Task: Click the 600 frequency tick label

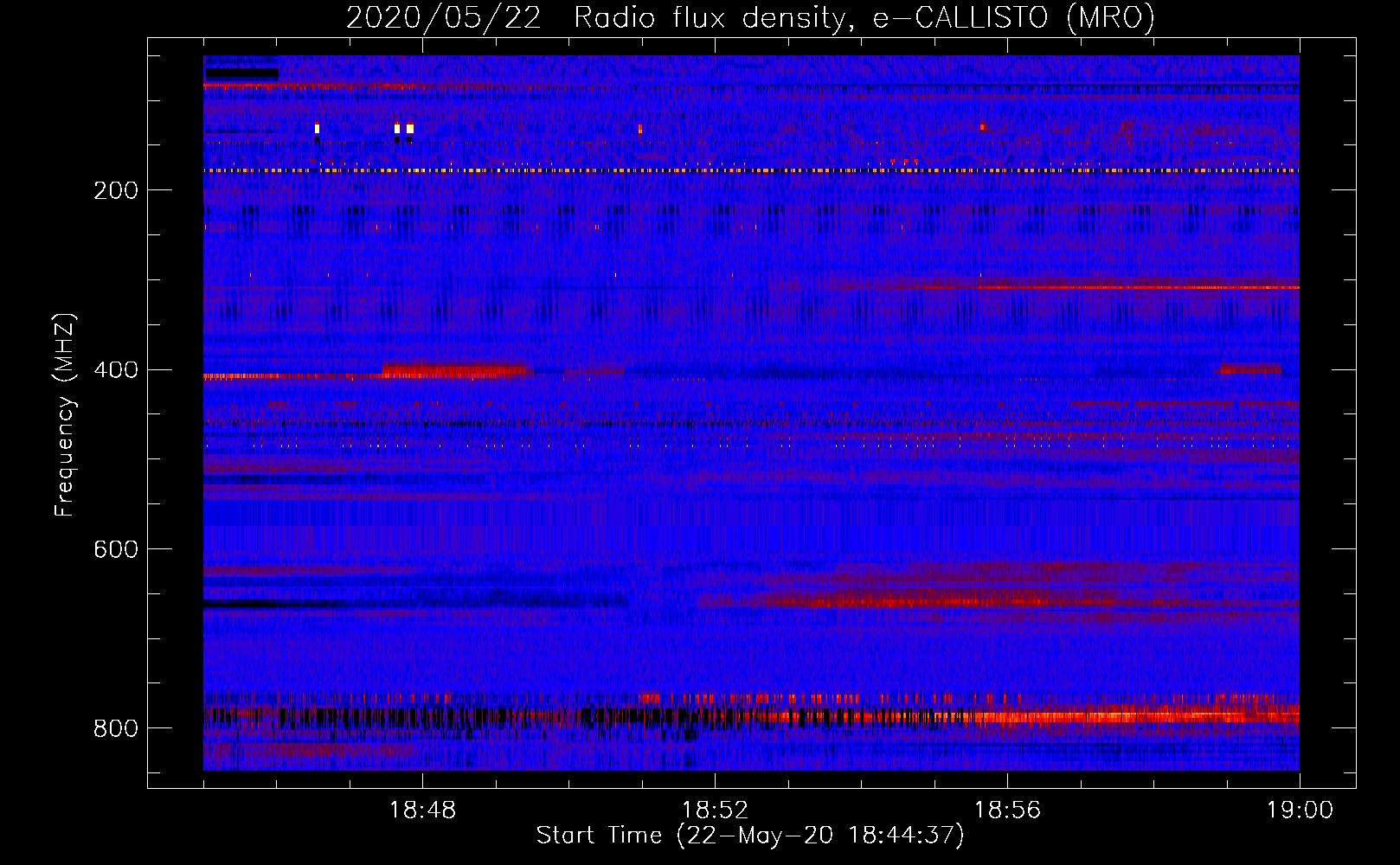Action: [116, 550]
